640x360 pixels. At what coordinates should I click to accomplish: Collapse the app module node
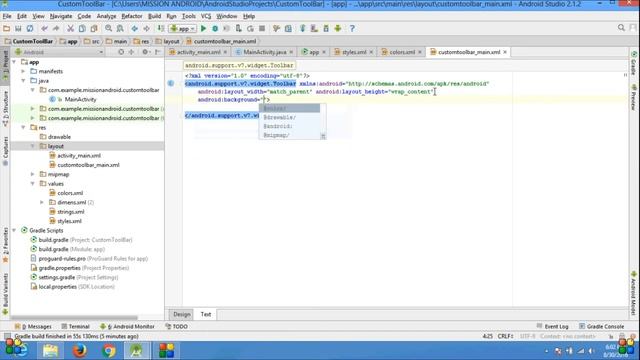pyautogui.click(x=14, y=62)
